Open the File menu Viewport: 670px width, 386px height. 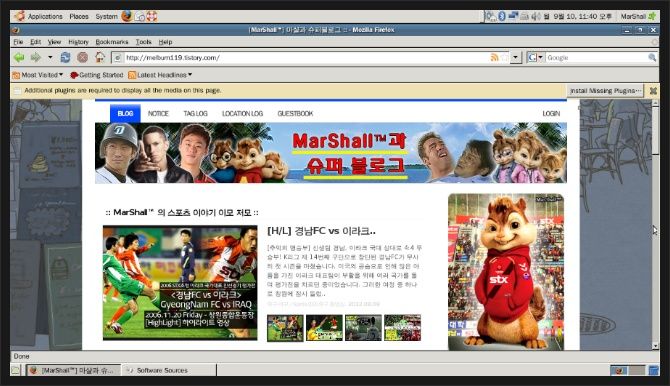(18, 42)
